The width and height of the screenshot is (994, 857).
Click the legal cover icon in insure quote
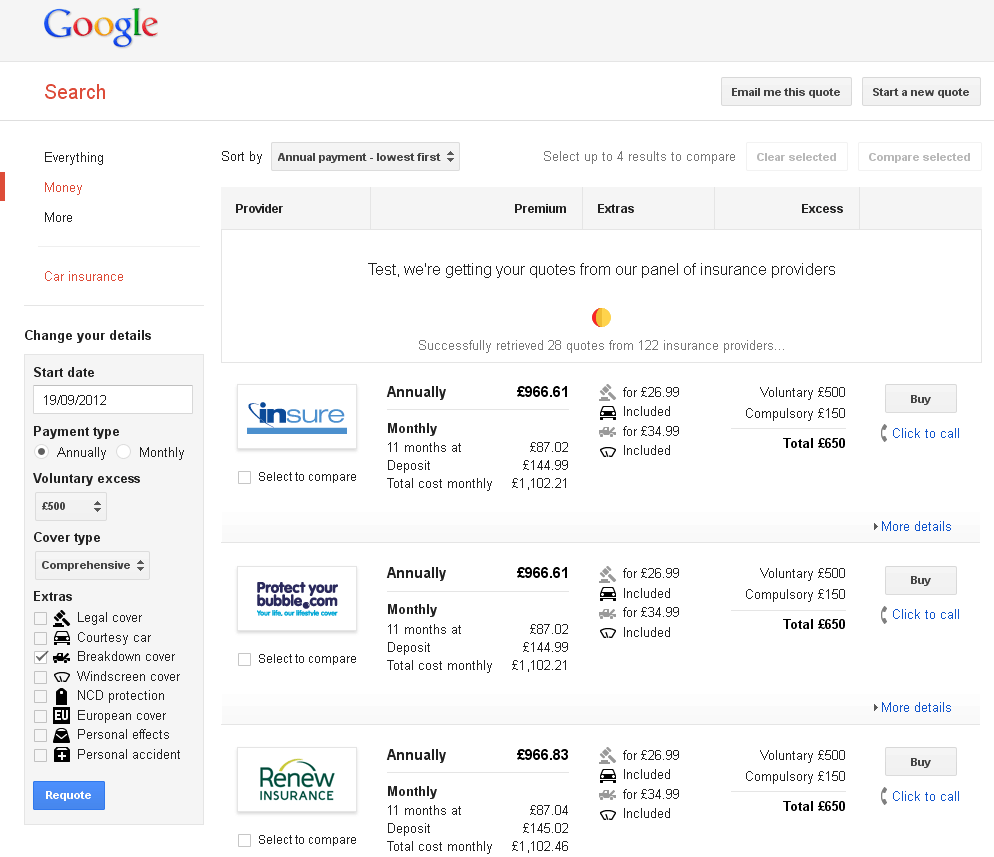pos(607,392)
